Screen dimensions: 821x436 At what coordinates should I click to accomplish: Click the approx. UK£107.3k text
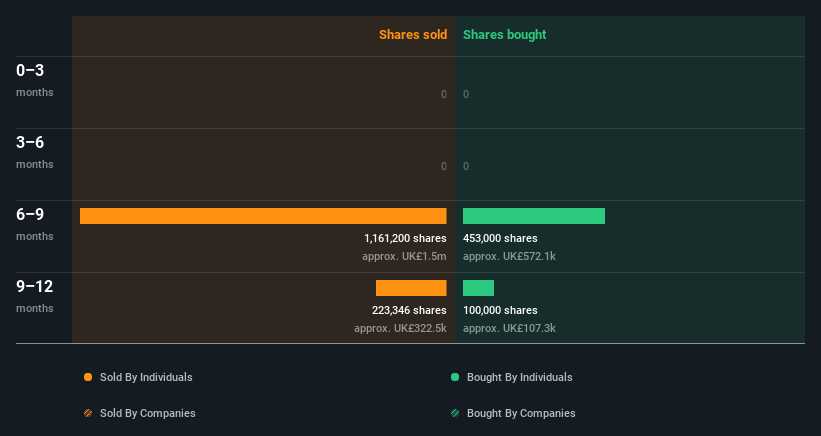(509, 328)
